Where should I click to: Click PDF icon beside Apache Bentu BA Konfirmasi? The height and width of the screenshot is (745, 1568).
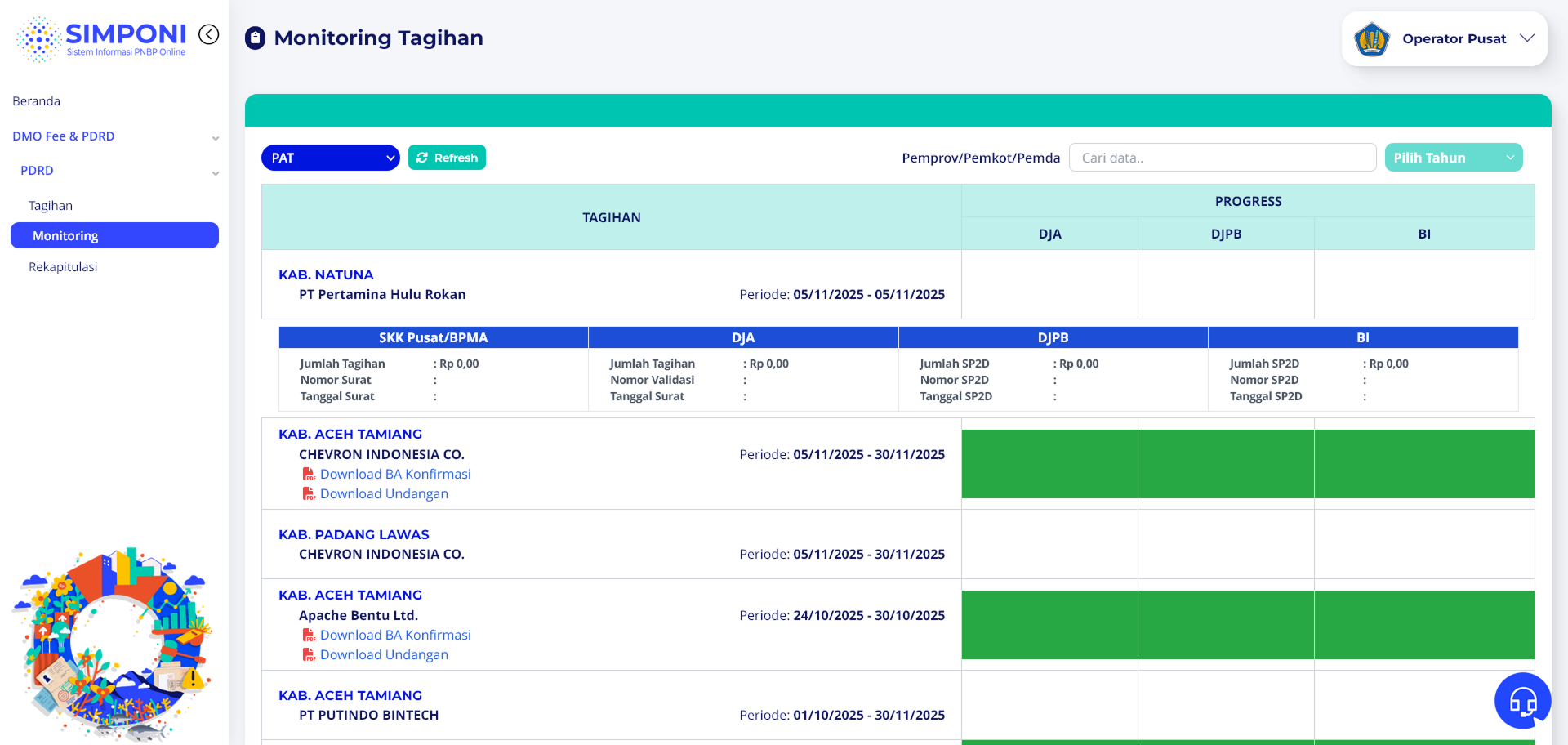pos(309,635)
